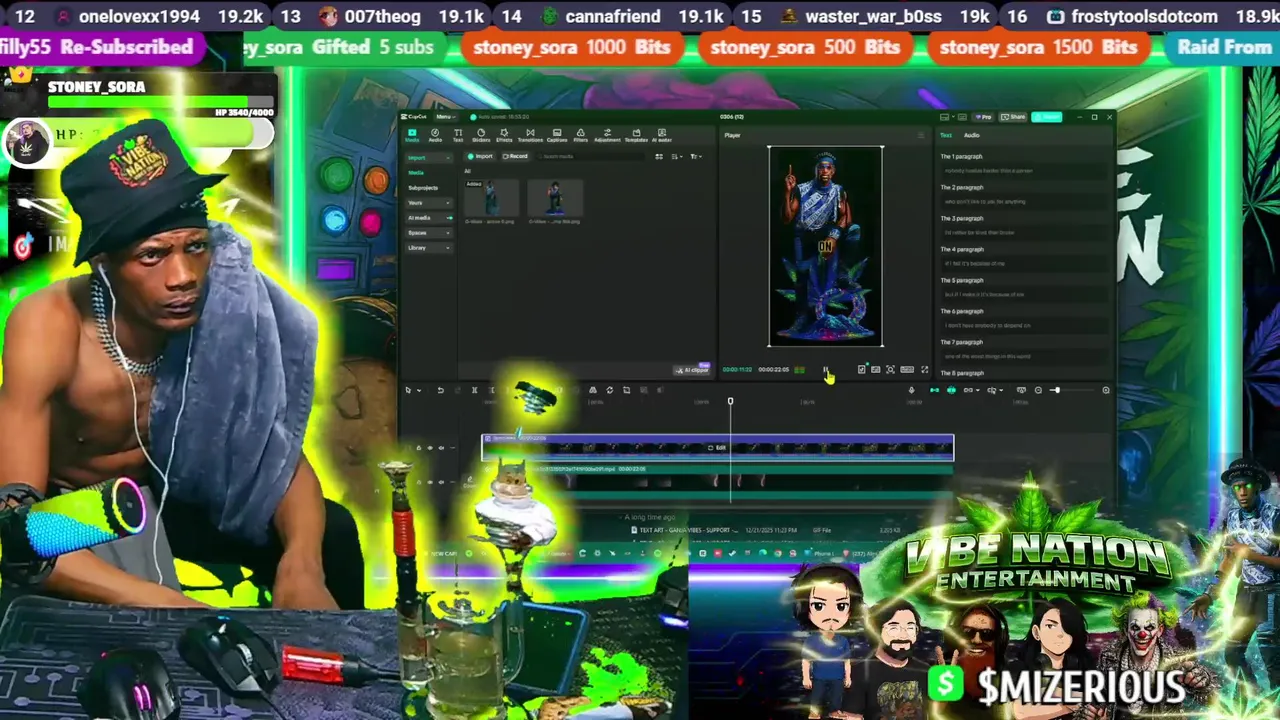The image size is (1280, 720).
Task: Click the Export button
Action: pyautogui.click(x=1047, y=117)
